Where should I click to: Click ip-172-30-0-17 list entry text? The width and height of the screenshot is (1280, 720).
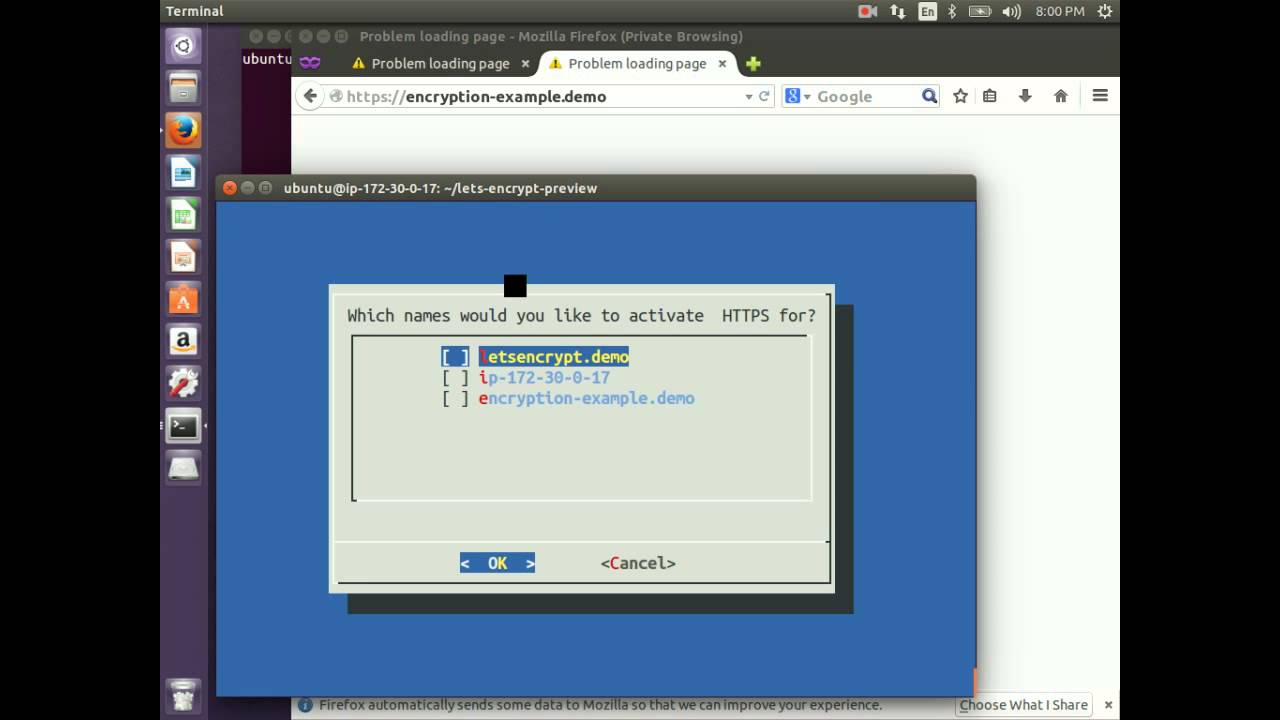tap(544, 378)
